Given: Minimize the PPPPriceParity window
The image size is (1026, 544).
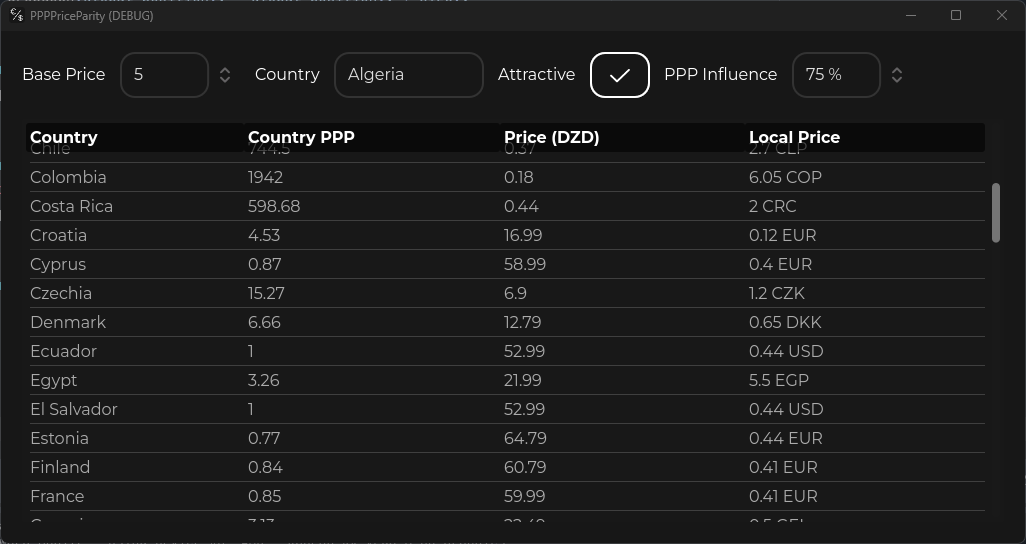Looking at the screenshot, I should pyautogui.click(x=911, y=15).
